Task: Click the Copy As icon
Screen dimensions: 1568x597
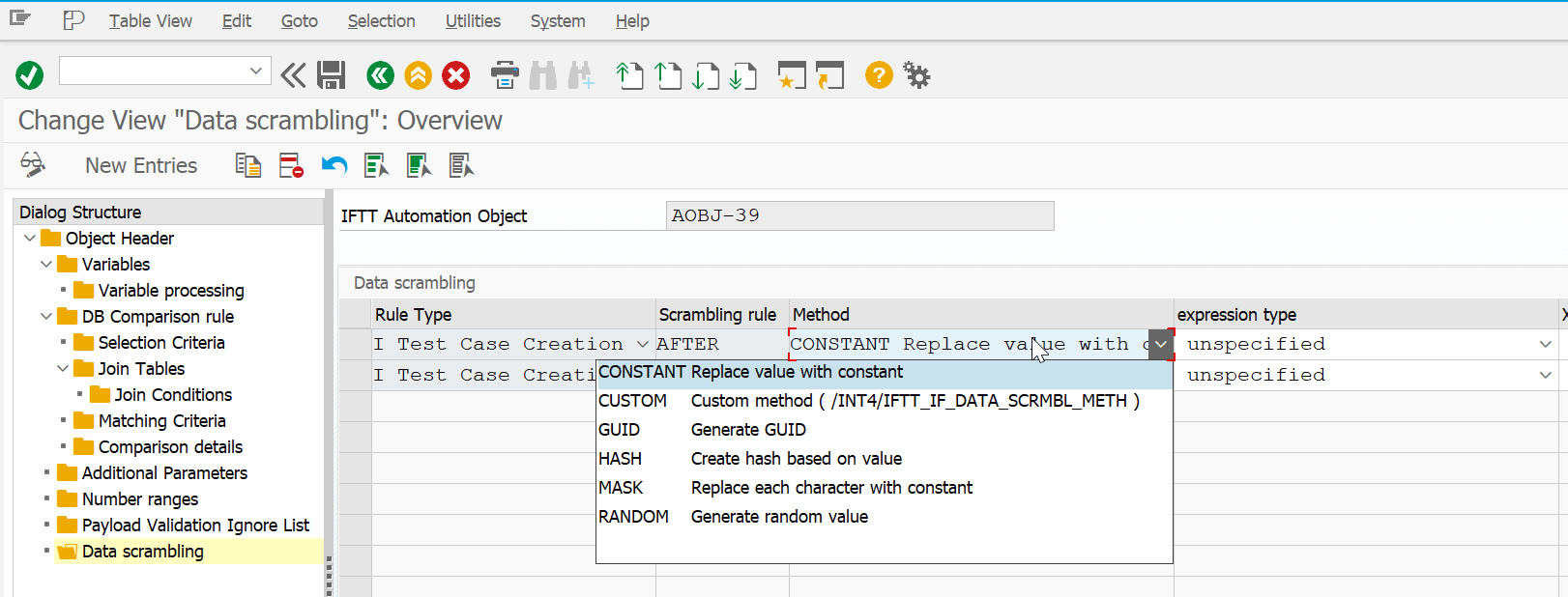Action: 248,166
